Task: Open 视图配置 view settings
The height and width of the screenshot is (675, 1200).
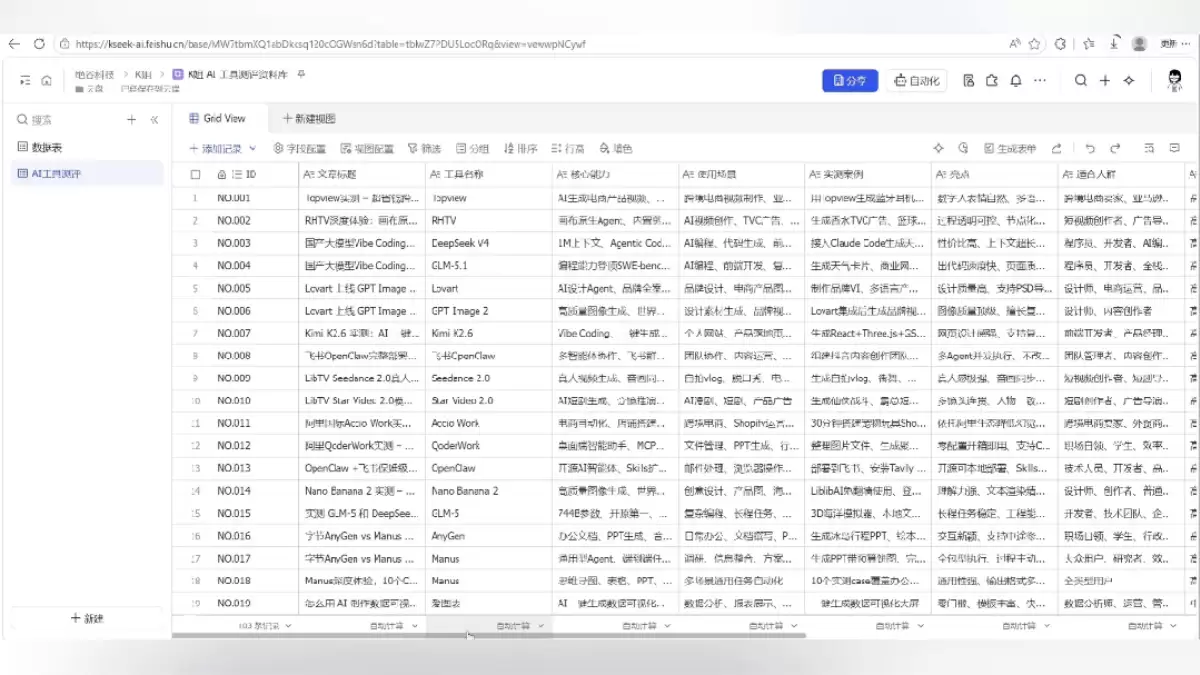Action: [x=367, y=148]
